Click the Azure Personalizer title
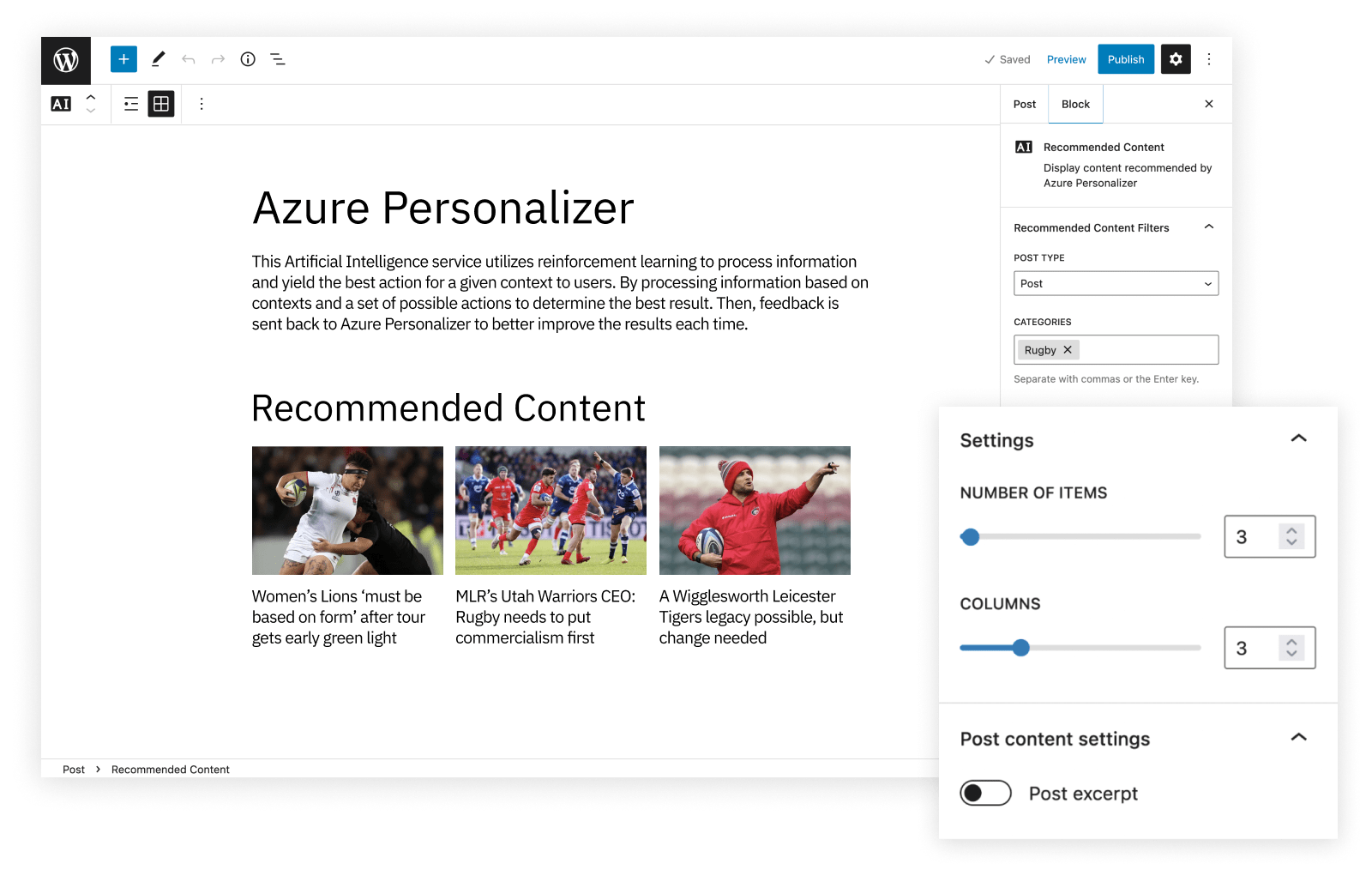 click(x=443, y=208)
